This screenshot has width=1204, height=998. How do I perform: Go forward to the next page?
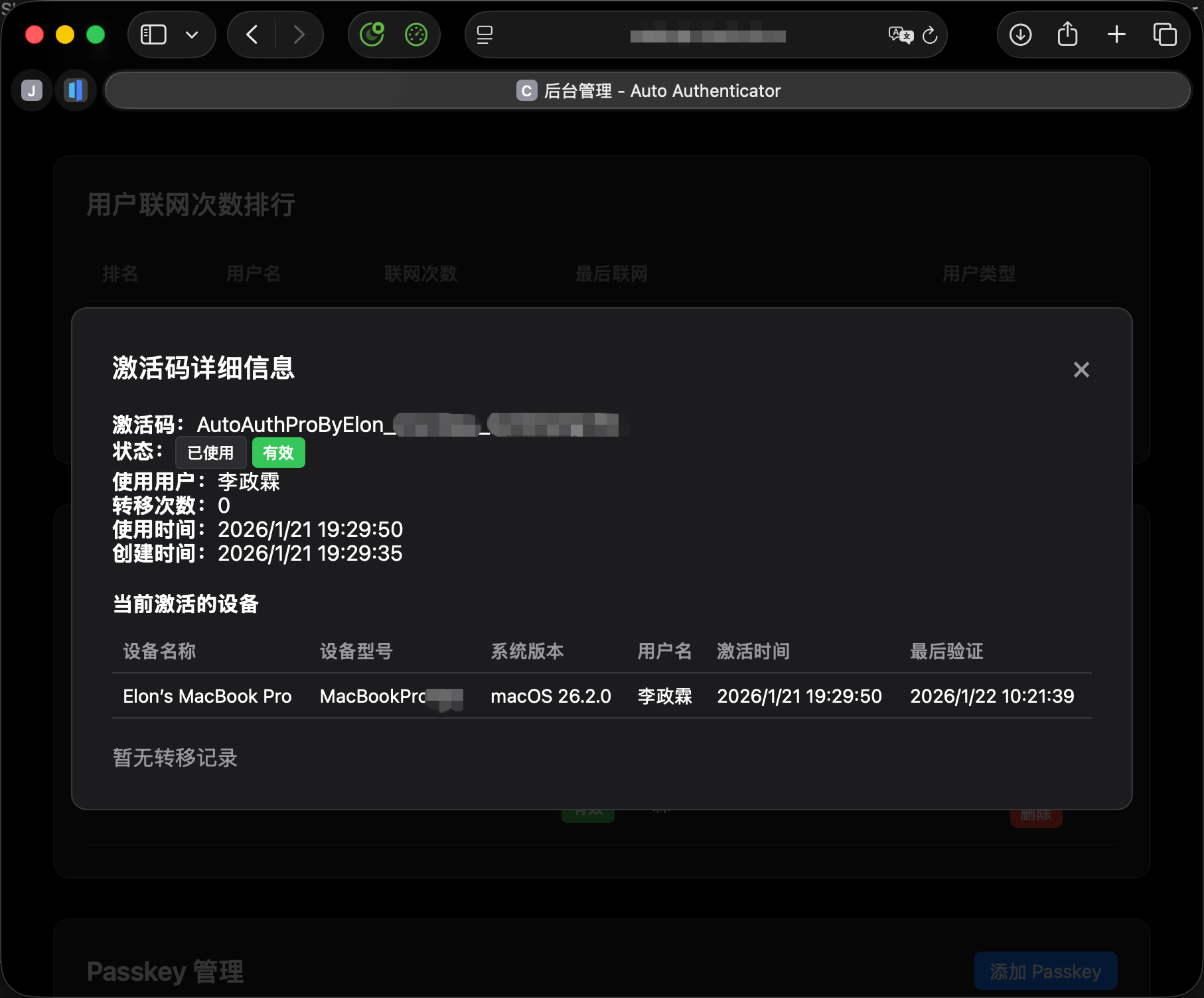click(299, 35)
